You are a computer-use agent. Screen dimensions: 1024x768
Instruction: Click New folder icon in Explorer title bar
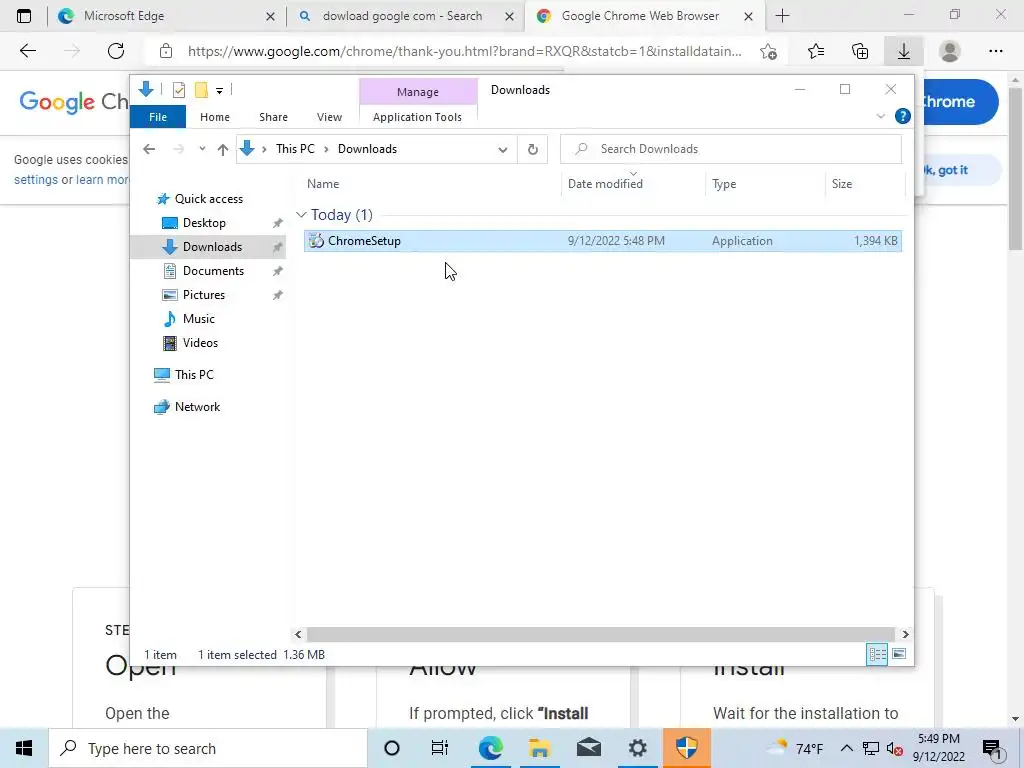201,90
